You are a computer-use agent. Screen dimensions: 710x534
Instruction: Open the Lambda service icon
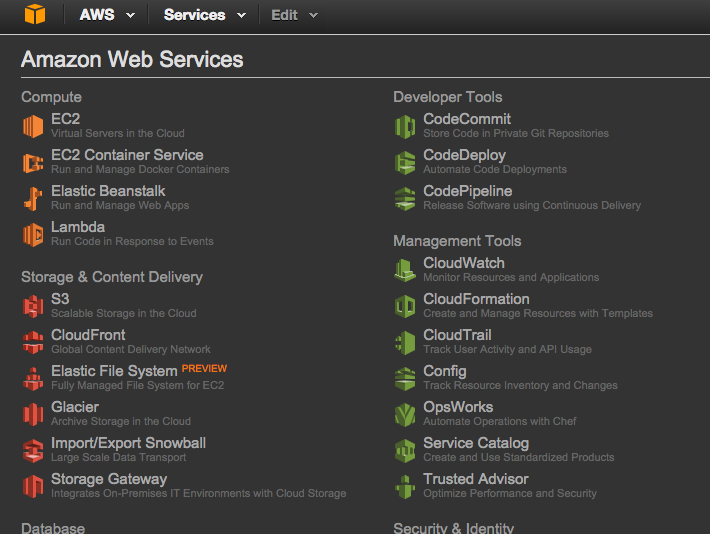(33, 235)
